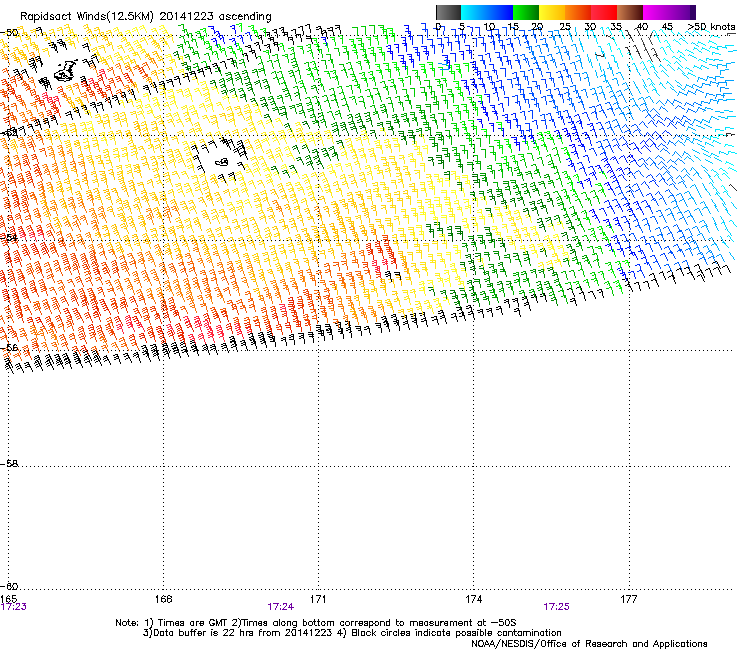
Task: Click the cyan segment of the wind speed legend
Action: tap(473, 12)
